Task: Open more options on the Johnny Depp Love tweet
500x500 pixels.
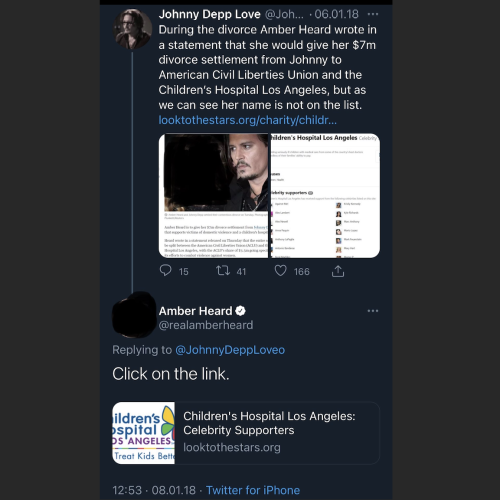Action: (x=373, y=14)
